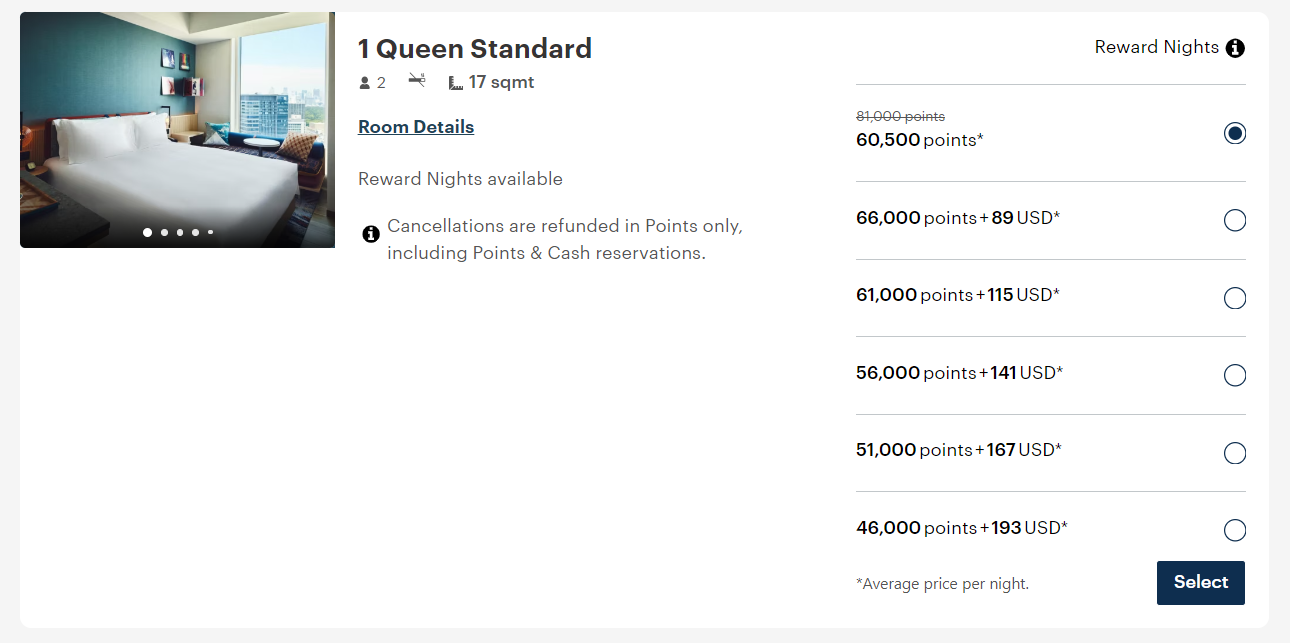Select the 46,000 points plus 193 USD option

1235,530
